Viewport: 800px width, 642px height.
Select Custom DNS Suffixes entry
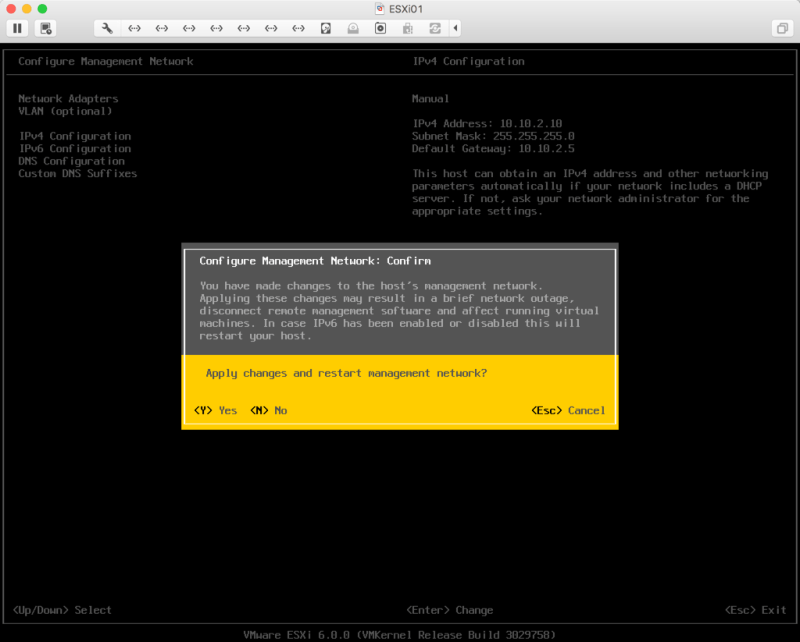click(x=78, y=173)
